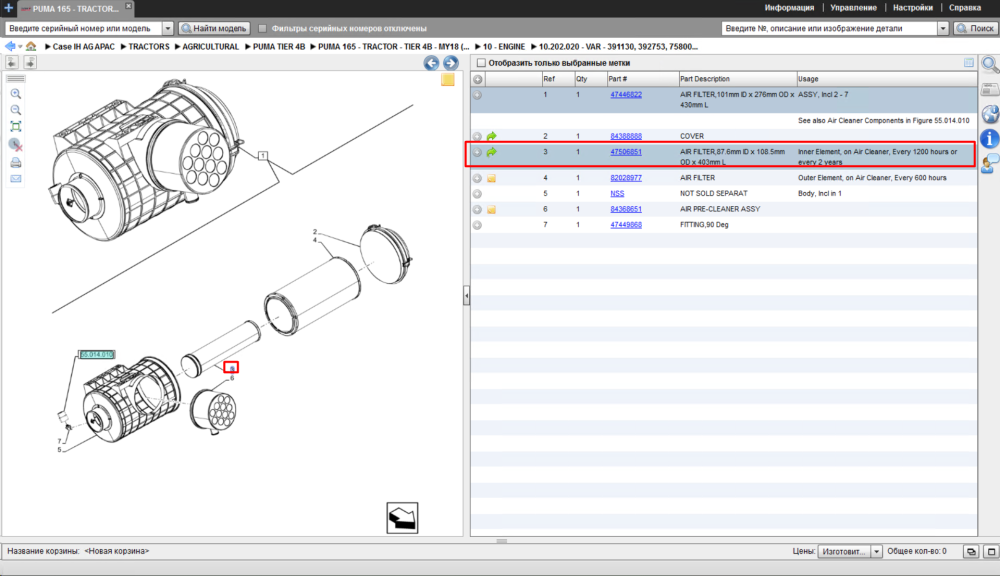The height and width of the screenshot is (576, 1000).
Task: Click the diagram toolbar grip handle
Action: coord(16,78)
